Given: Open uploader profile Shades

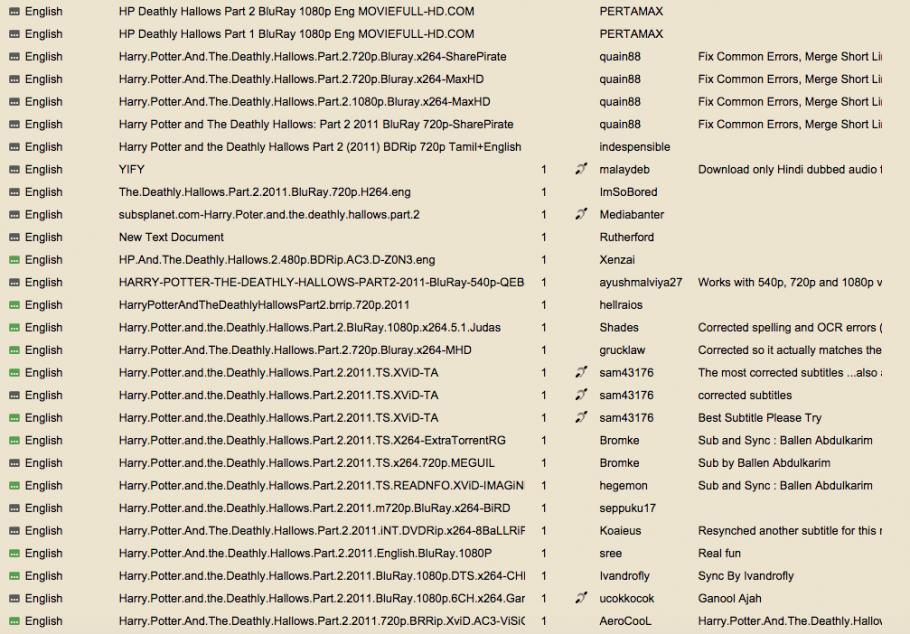Looking at the screenshot, I should (x=619, y=327).
